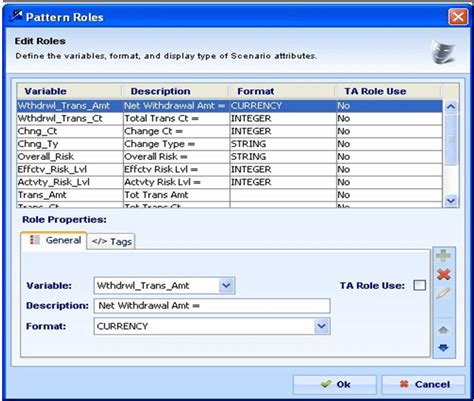Click the Pattern Roles title bar icon
This screenshot has width=474, height=401.
click(16, 16)
